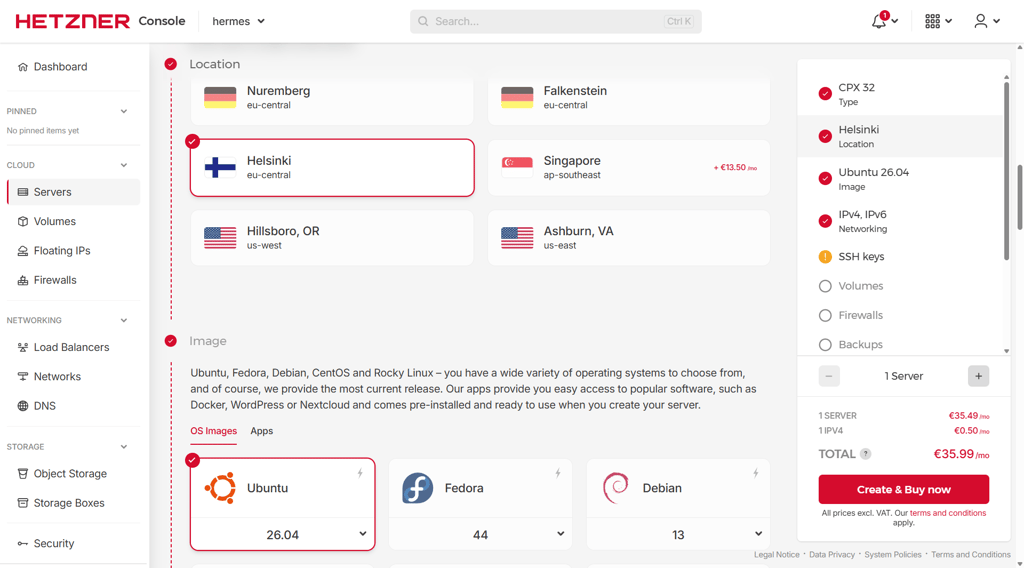This screenshot has height=568, width=1024.
Task: Choose the Ubuntu OS image
Action: pyautogui.click(x=283, y=488)
